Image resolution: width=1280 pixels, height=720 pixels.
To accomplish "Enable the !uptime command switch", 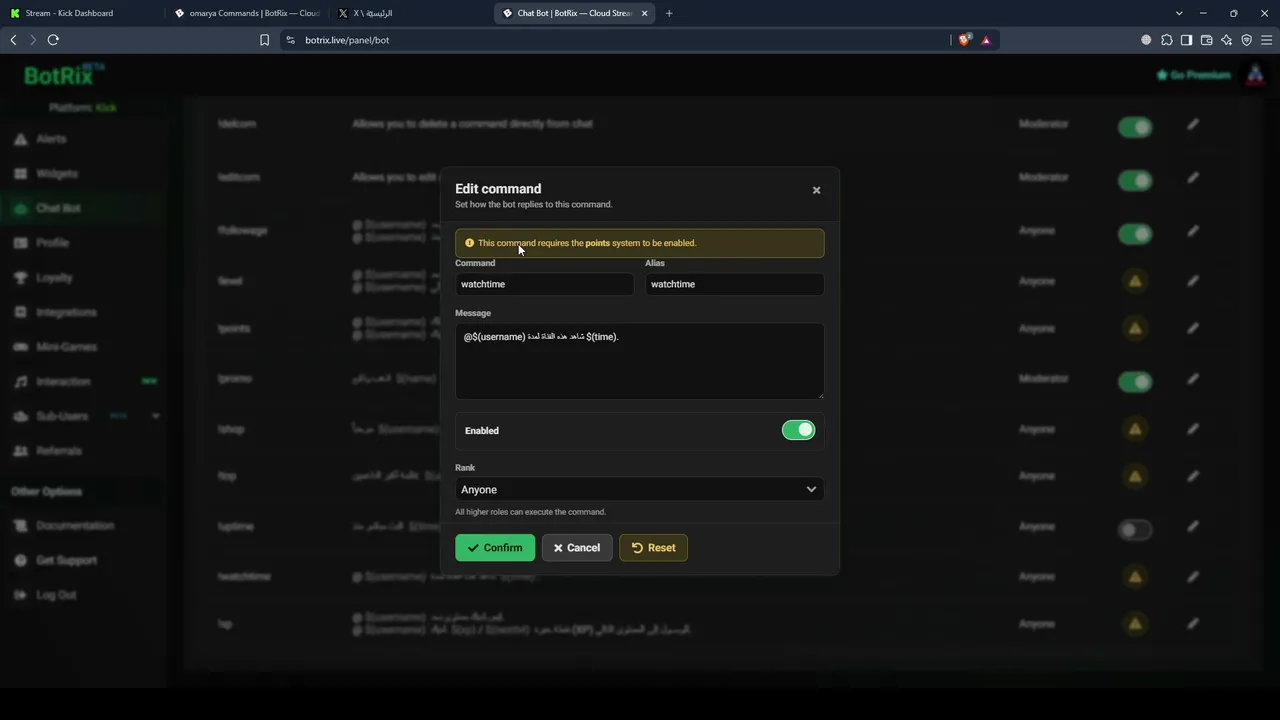I will pos(1135,529).
